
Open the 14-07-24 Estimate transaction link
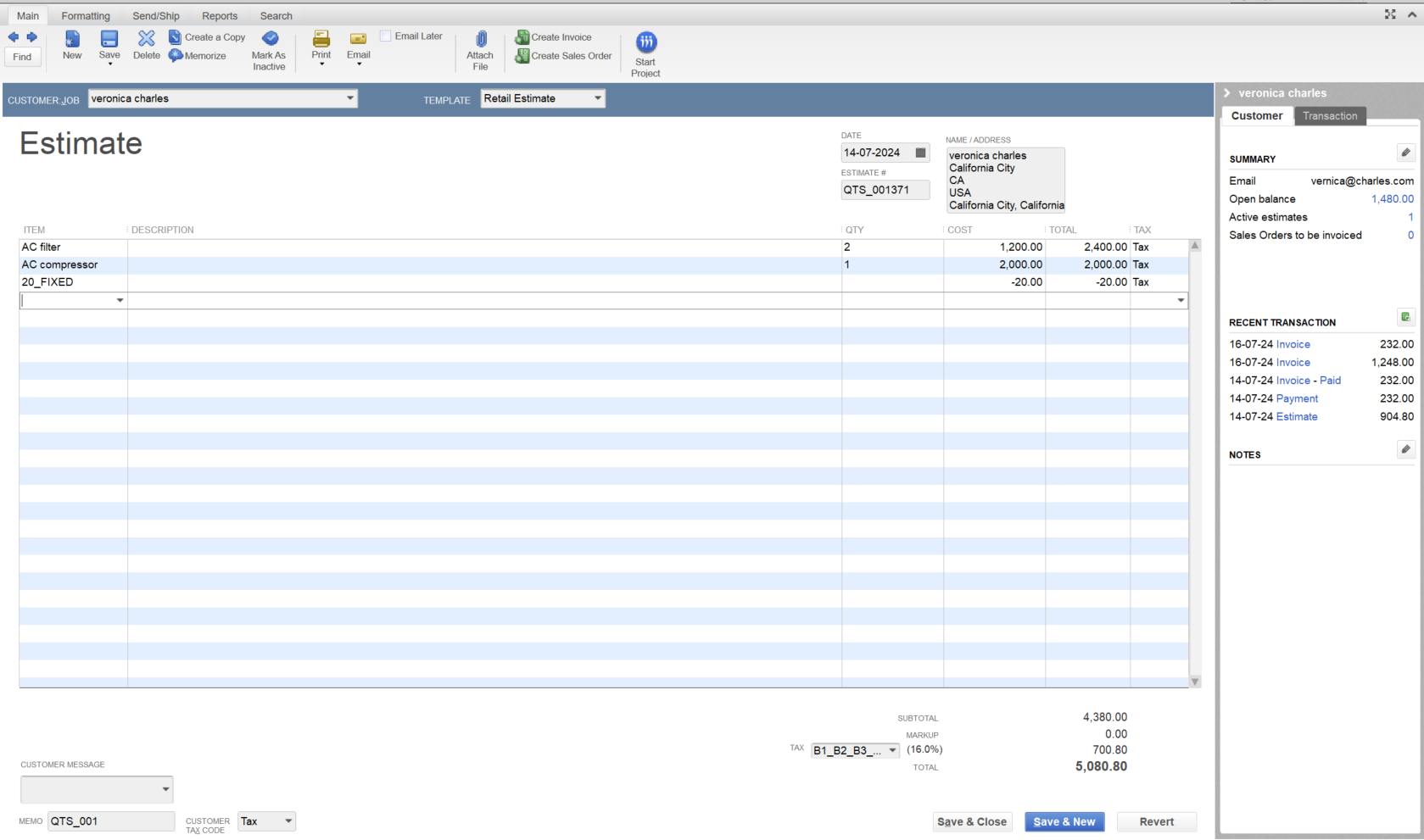[x=1296, y=417]
